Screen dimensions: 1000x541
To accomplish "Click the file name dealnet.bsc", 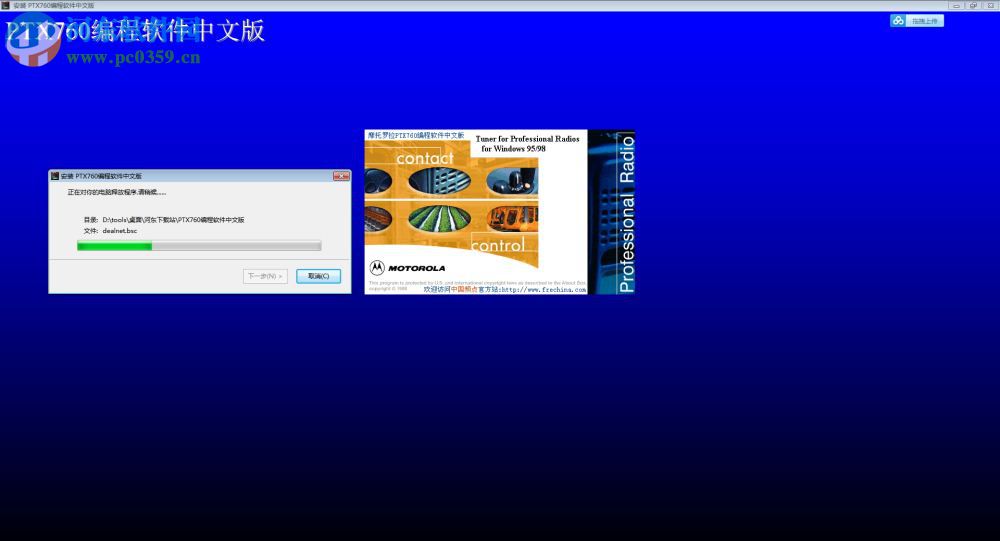I will (x=120, y=231).
